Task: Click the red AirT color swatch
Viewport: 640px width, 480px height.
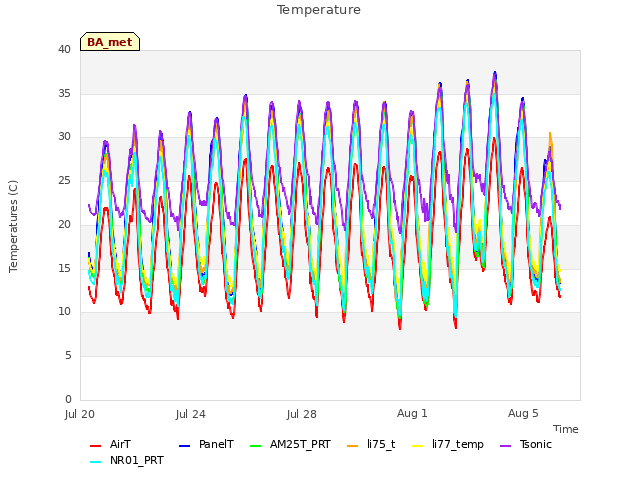Action: tap(96, 446)
